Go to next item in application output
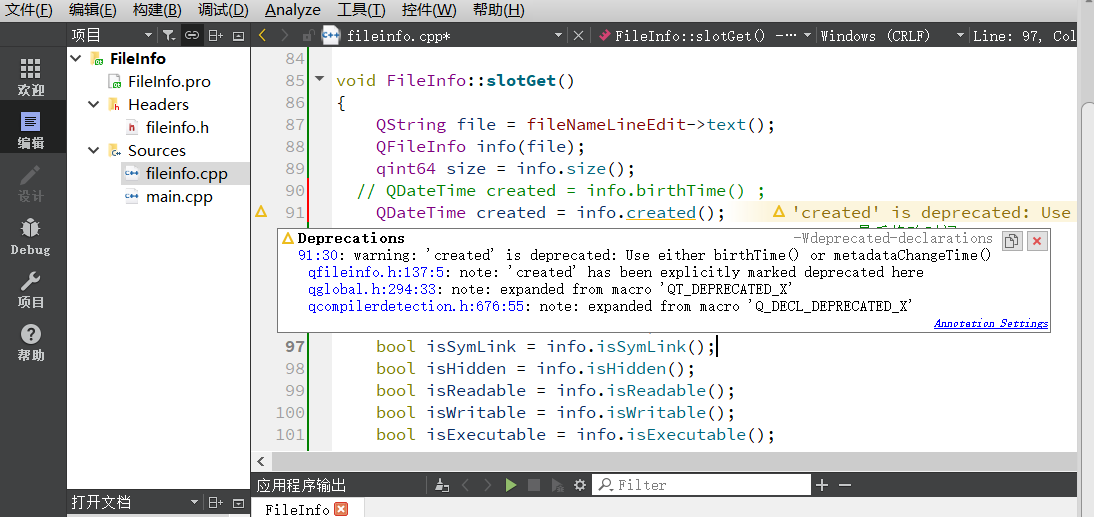Screen dimensions: 1094x517 tap(488, 485)
